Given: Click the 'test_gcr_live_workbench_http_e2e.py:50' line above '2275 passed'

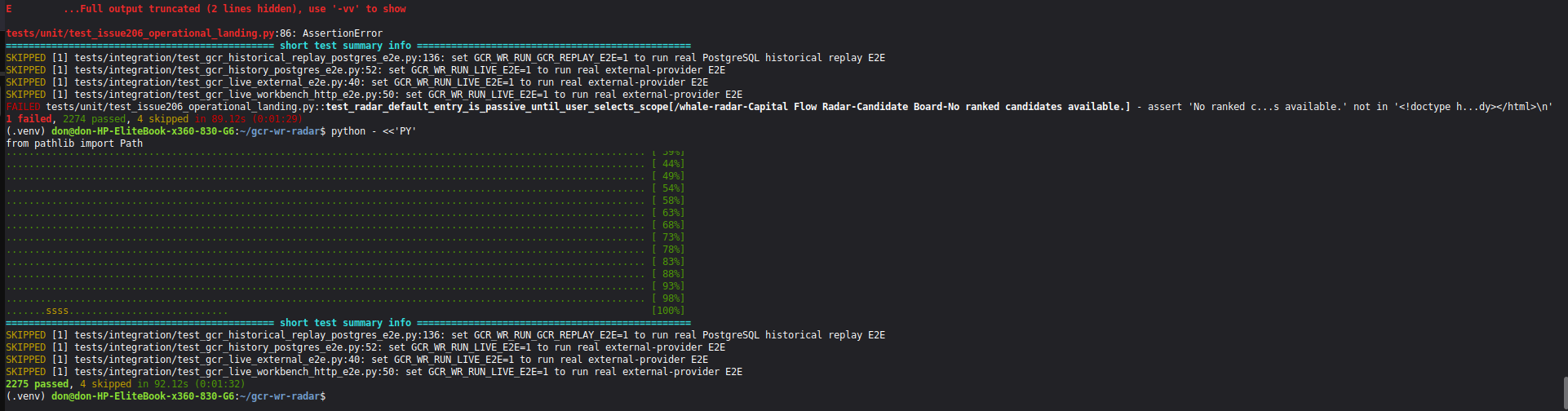Looking at the screenshot, I should (x=374, y=372).
